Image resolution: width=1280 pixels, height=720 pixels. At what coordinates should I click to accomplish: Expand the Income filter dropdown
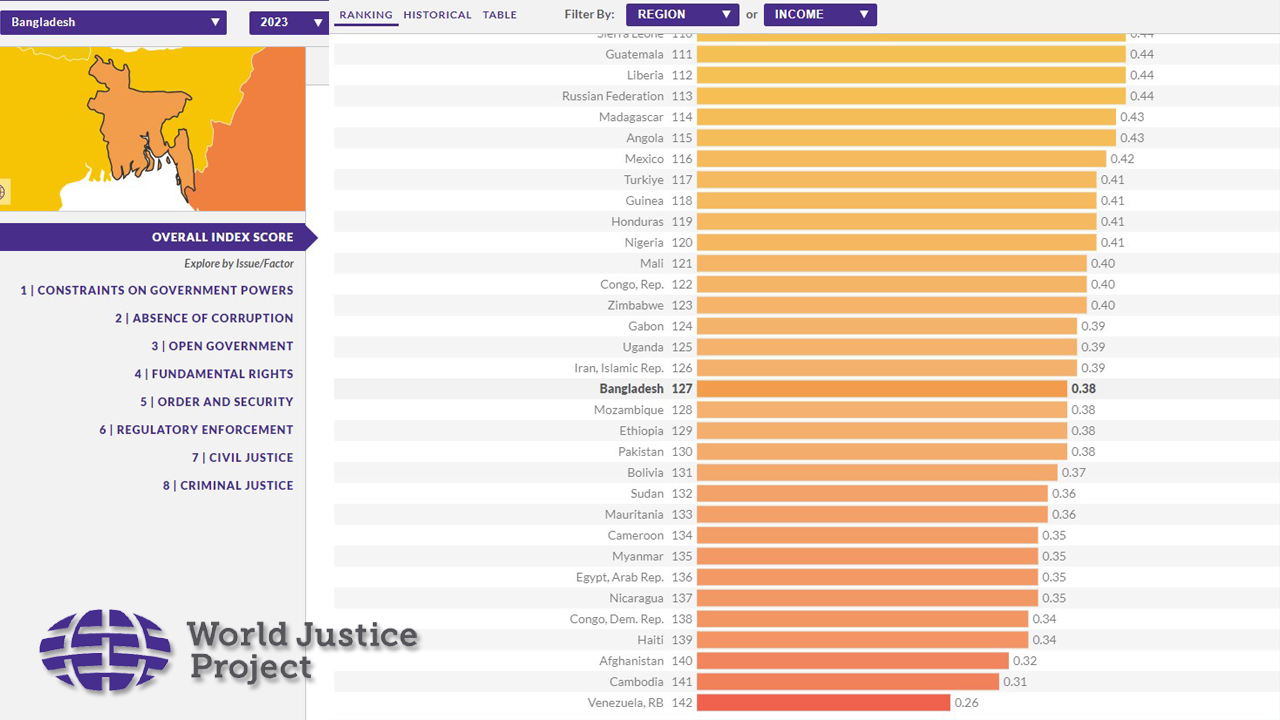820,15
